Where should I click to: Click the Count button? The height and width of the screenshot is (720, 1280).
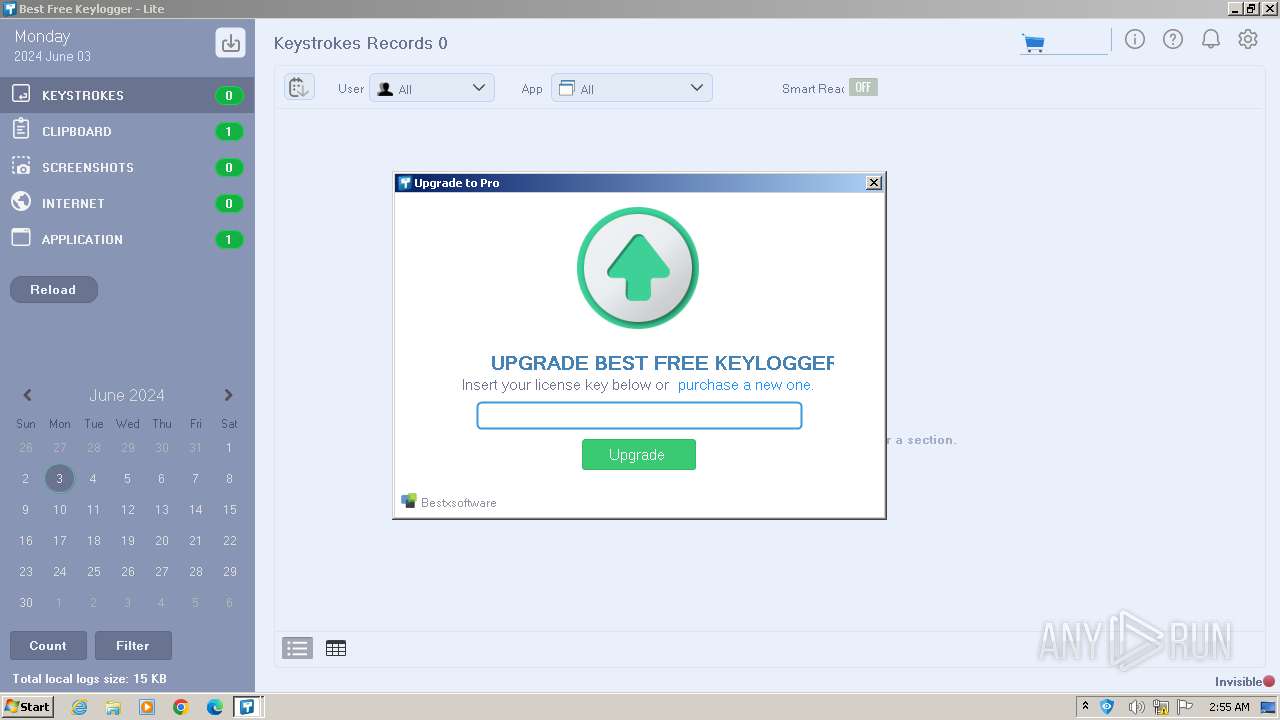coord(48,646)
